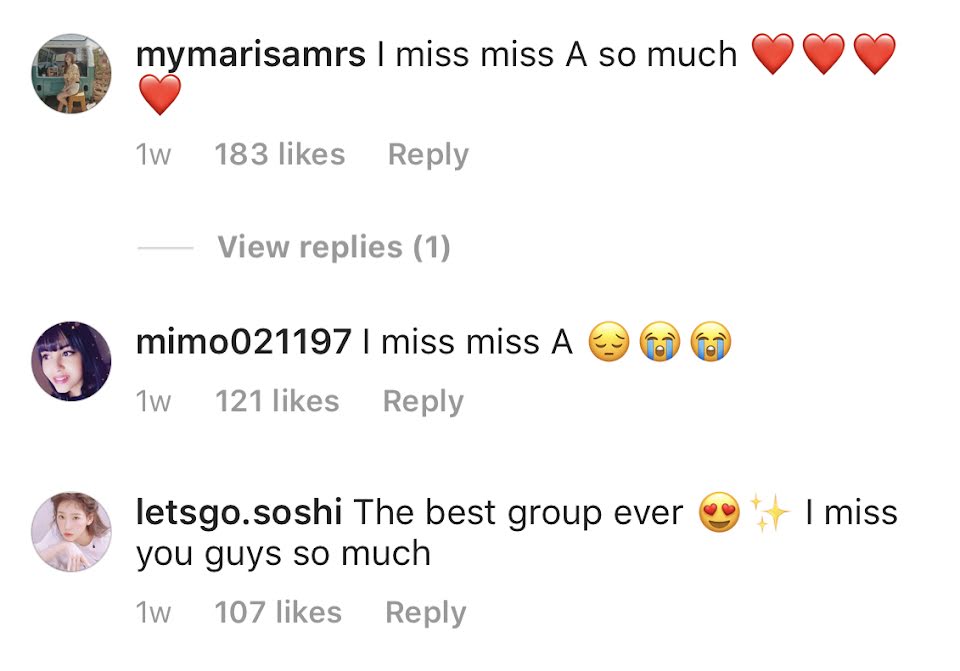The height and width of the screenshot is (671, 960).
Task: Reply to mimo021197 comment
Action: 423,402
